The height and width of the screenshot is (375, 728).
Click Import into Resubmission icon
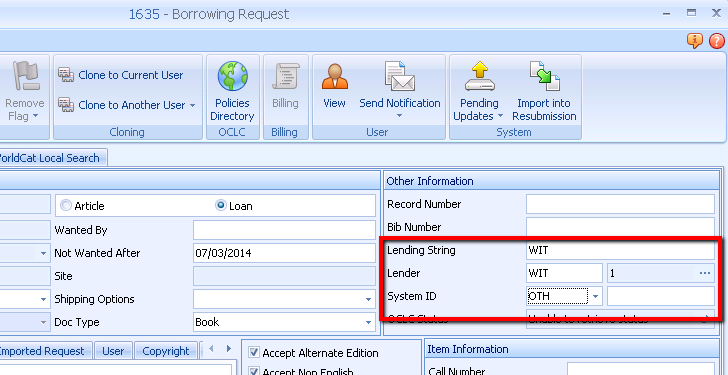tap(545, 76)
